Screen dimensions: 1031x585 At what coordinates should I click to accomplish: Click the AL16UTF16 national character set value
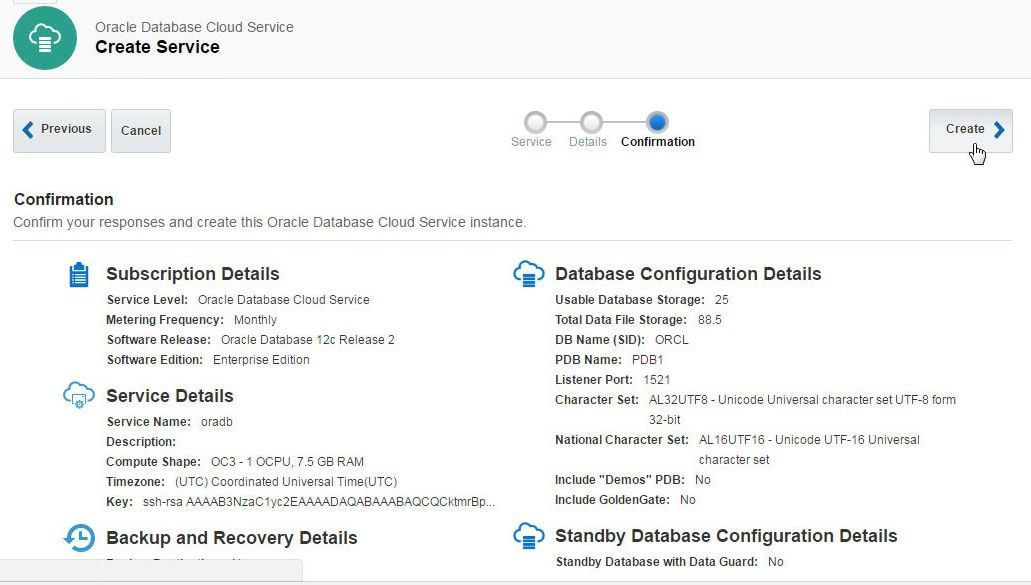coord(809,450)
